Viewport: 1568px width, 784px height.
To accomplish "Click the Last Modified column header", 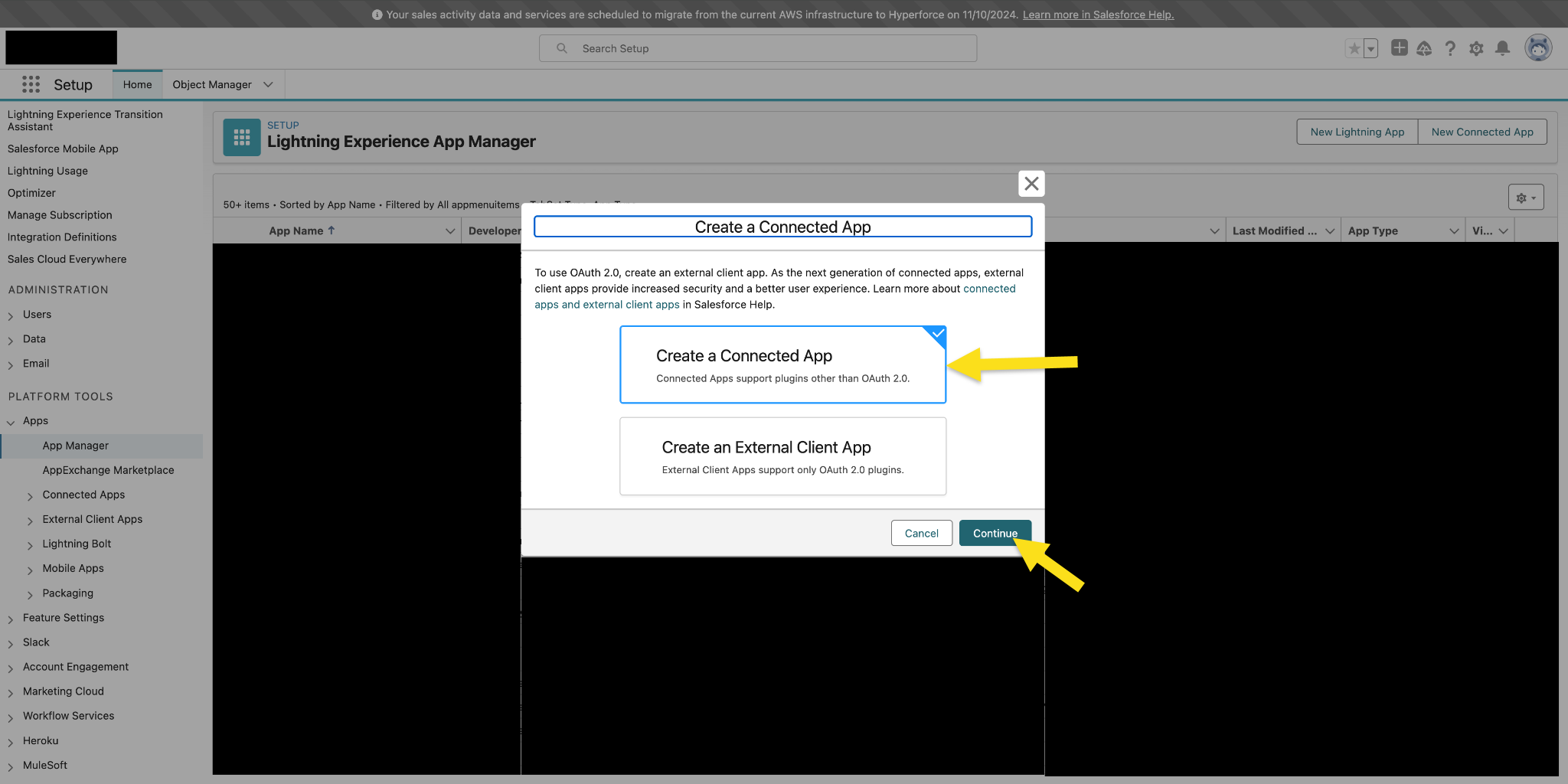I will pos(1275,230).
